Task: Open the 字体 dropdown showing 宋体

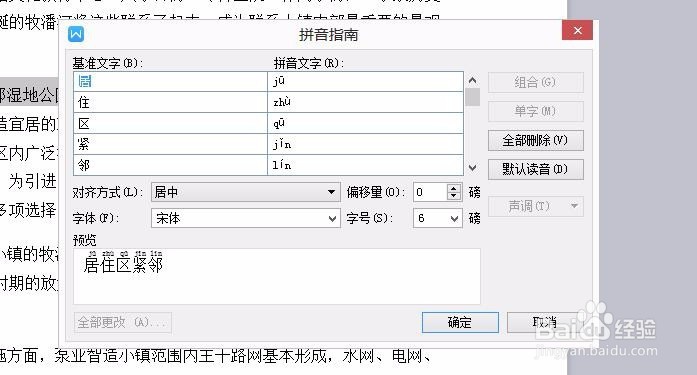Action: point(246,218)
